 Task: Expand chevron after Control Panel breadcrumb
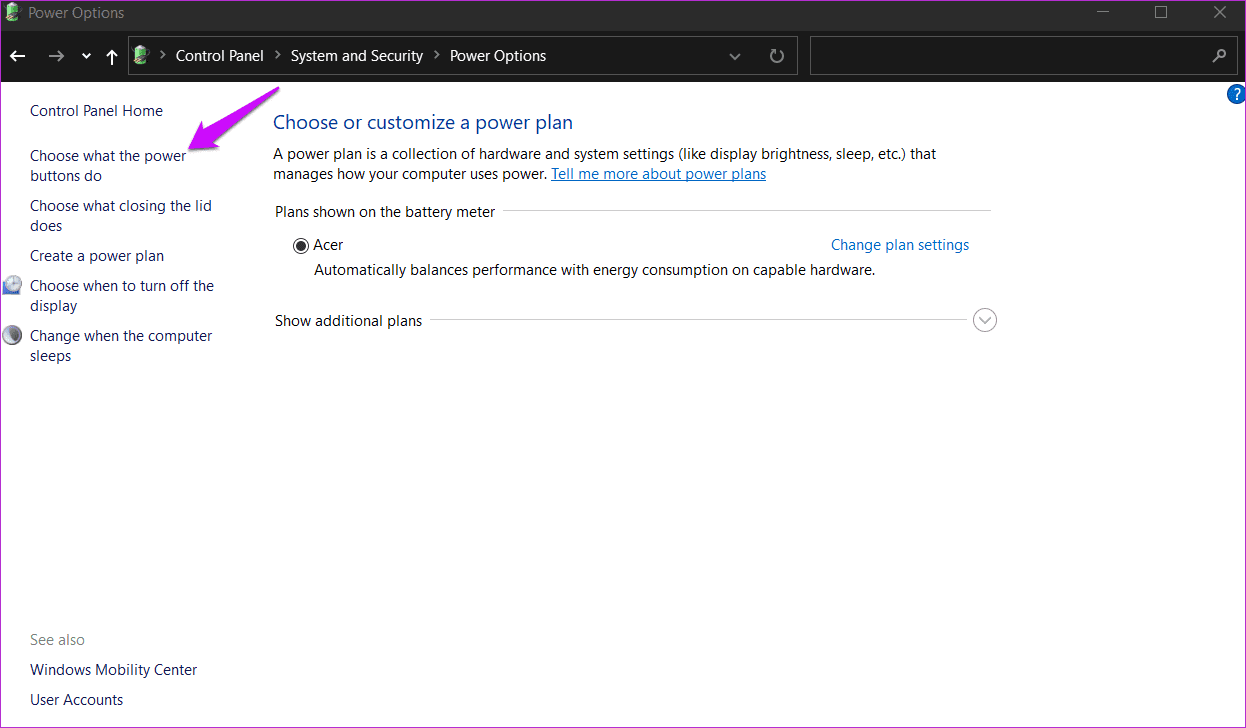tap(277, 56)
